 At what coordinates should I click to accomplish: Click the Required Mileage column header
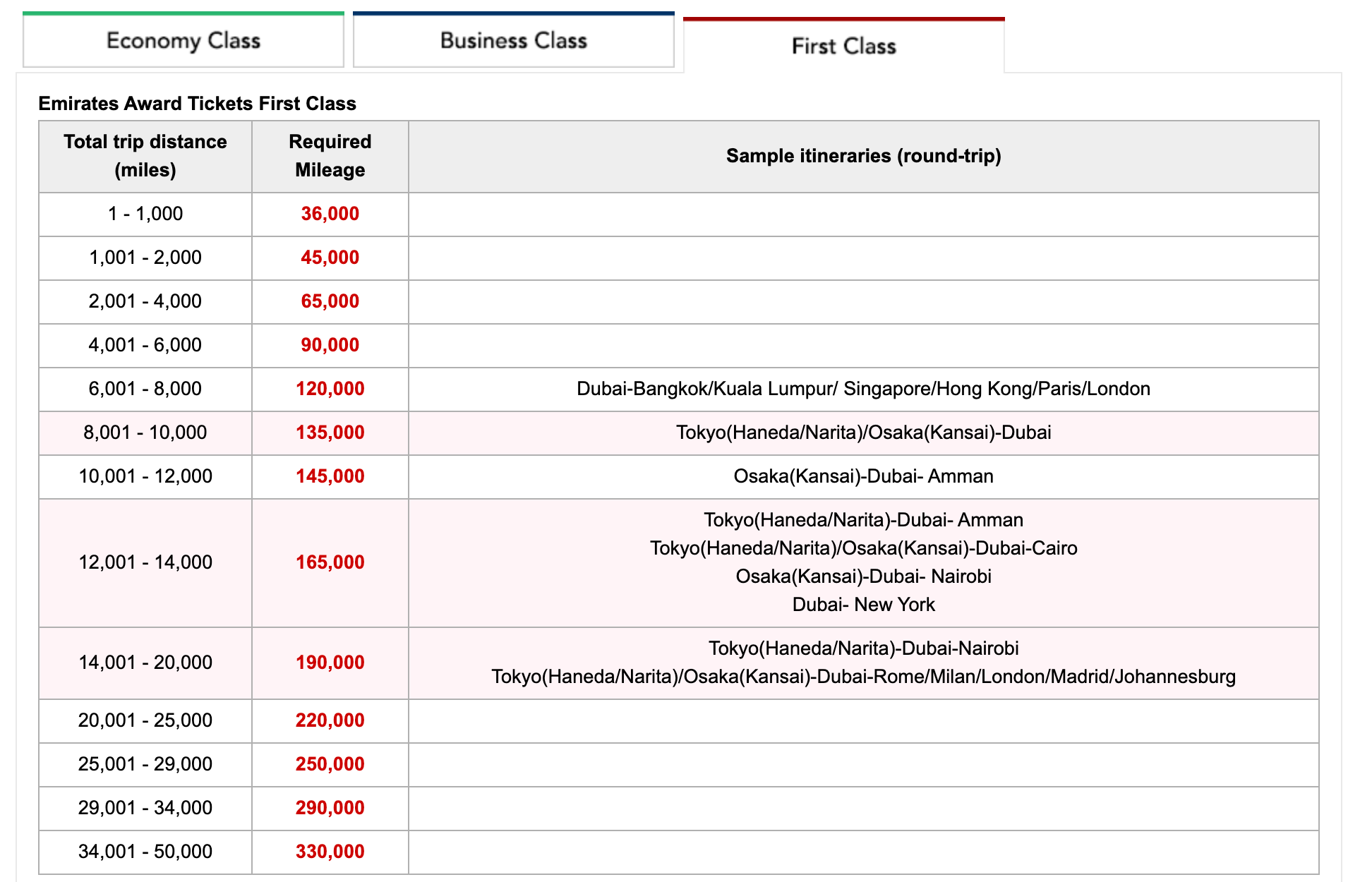330,156
